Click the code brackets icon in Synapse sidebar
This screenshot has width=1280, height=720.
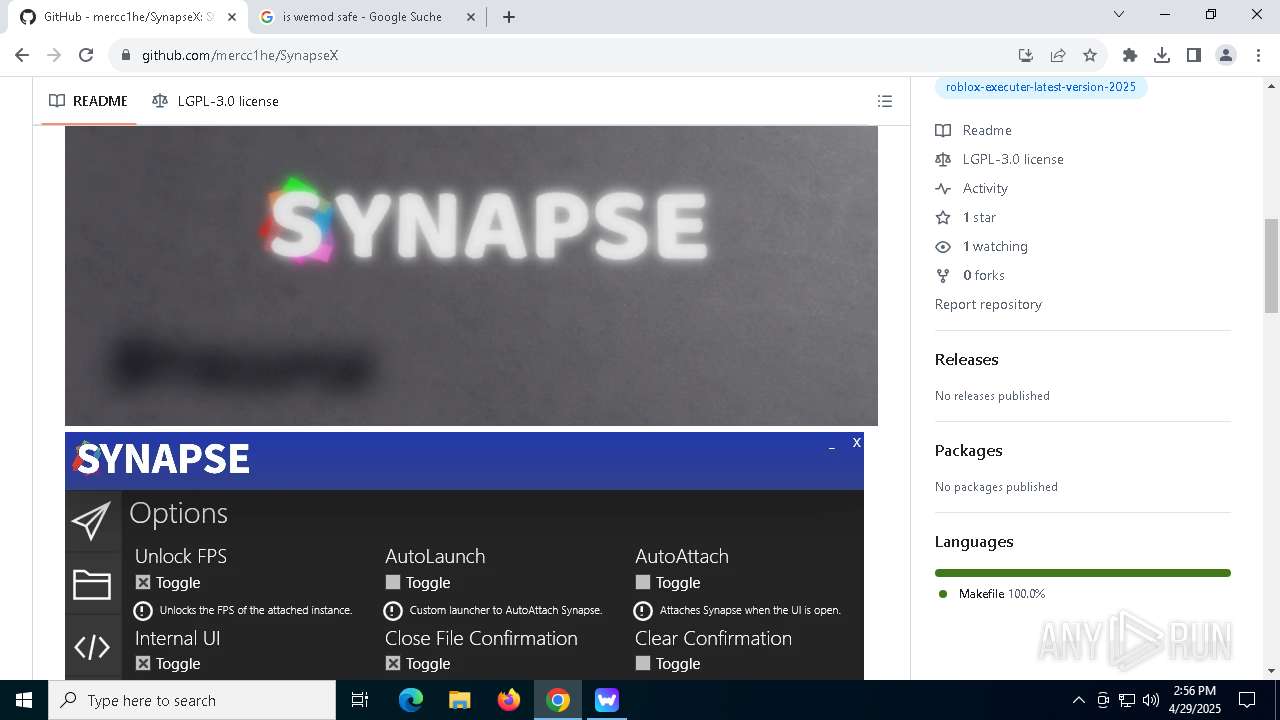[x=91, y=647]
